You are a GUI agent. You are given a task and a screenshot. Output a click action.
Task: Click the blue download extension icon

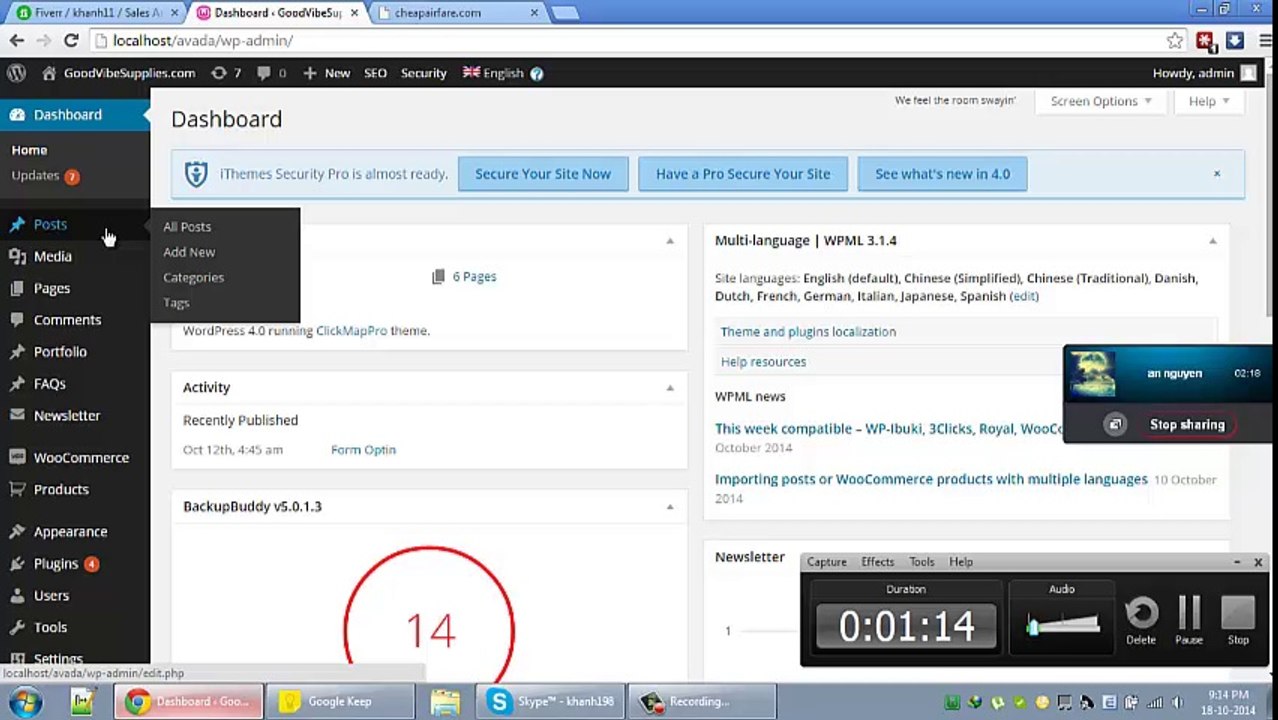pyautogui.click(x=1235, y=40)
